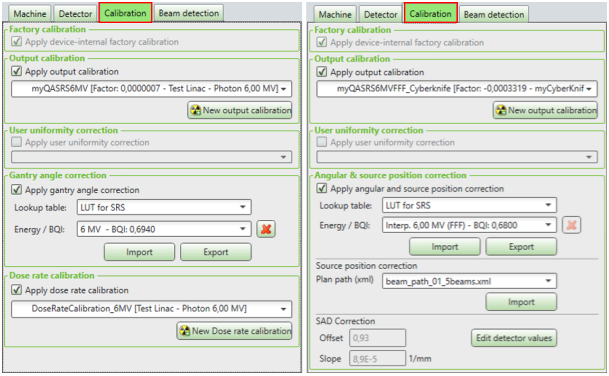Image resolution: width=609 pixels, height=376 pixels.
Task: Toggle Apply dose rate calibration checkbox
Action: [x=16, y=290]
